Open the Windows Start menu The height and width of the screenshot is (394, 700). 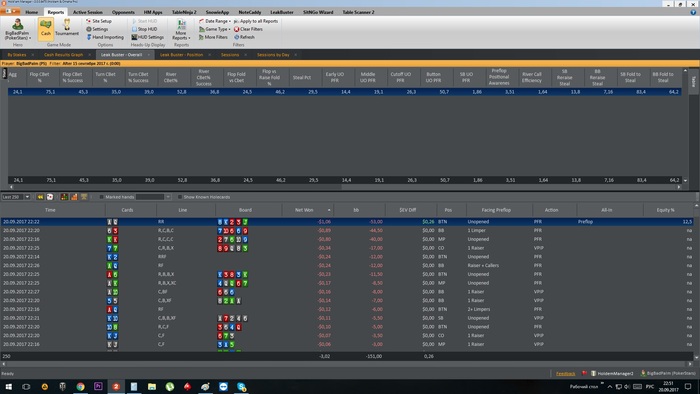[x=8, y=387]
